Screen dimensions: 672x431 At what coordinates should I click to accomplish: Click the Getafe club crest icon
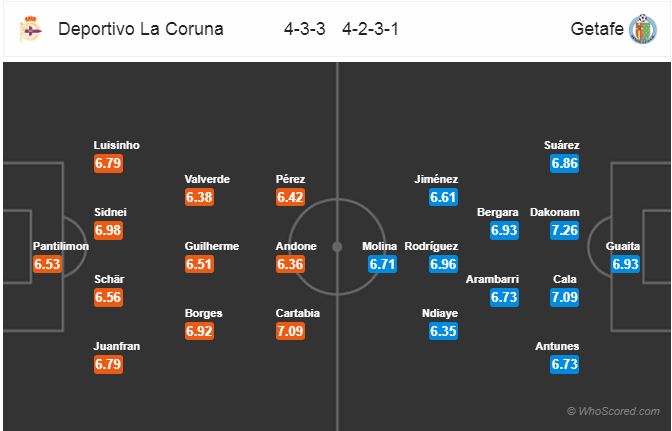(642, 29)
